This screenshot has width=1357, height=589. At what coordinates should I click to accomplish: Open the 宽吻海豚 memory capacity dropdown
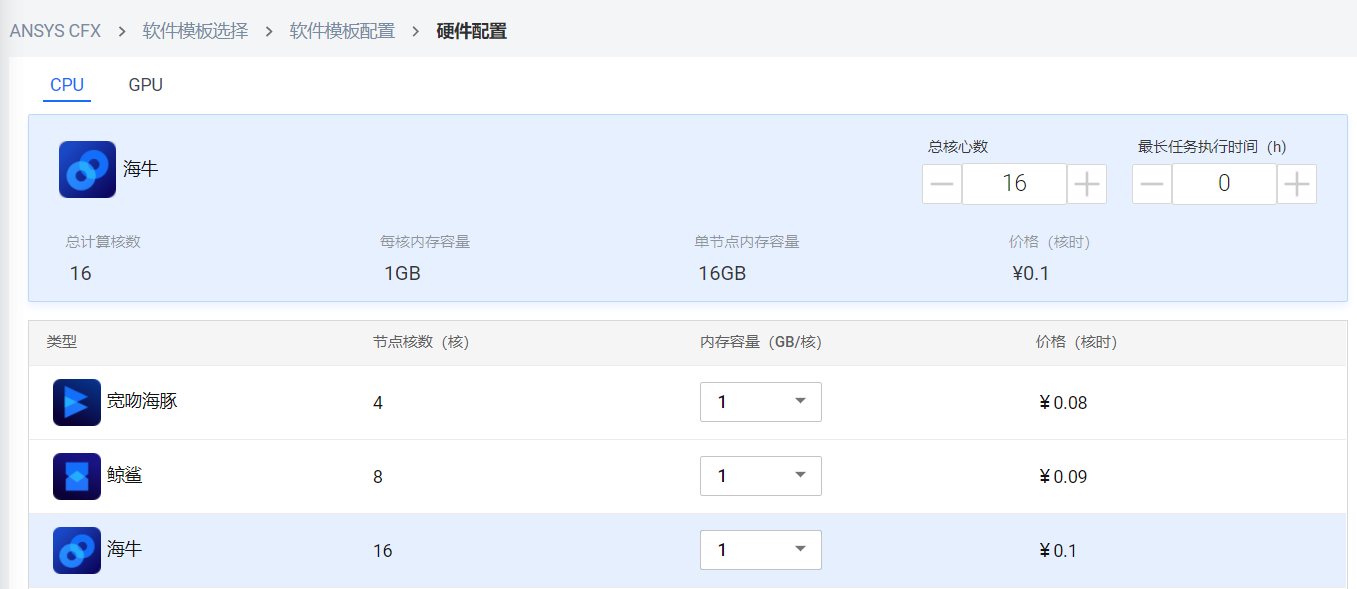click(761, 402)
